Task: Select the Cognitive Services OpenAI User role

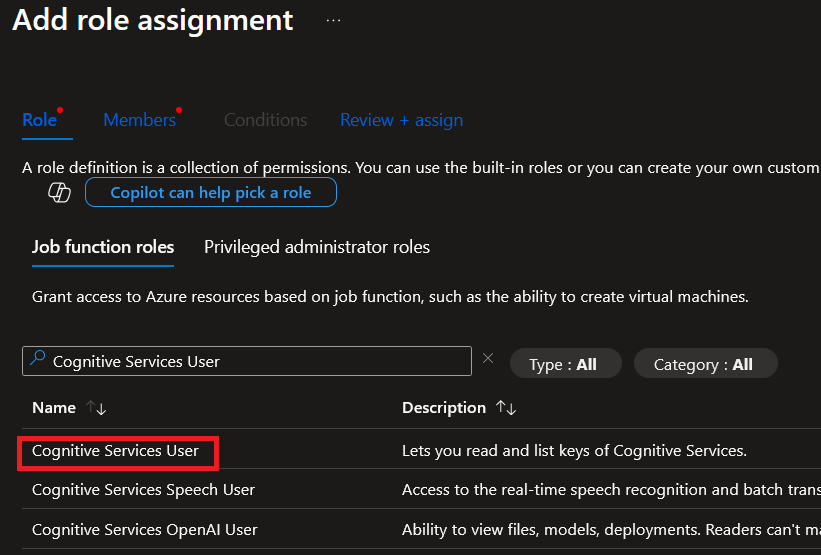Action: pyautogui.click(x=145, y=529)
